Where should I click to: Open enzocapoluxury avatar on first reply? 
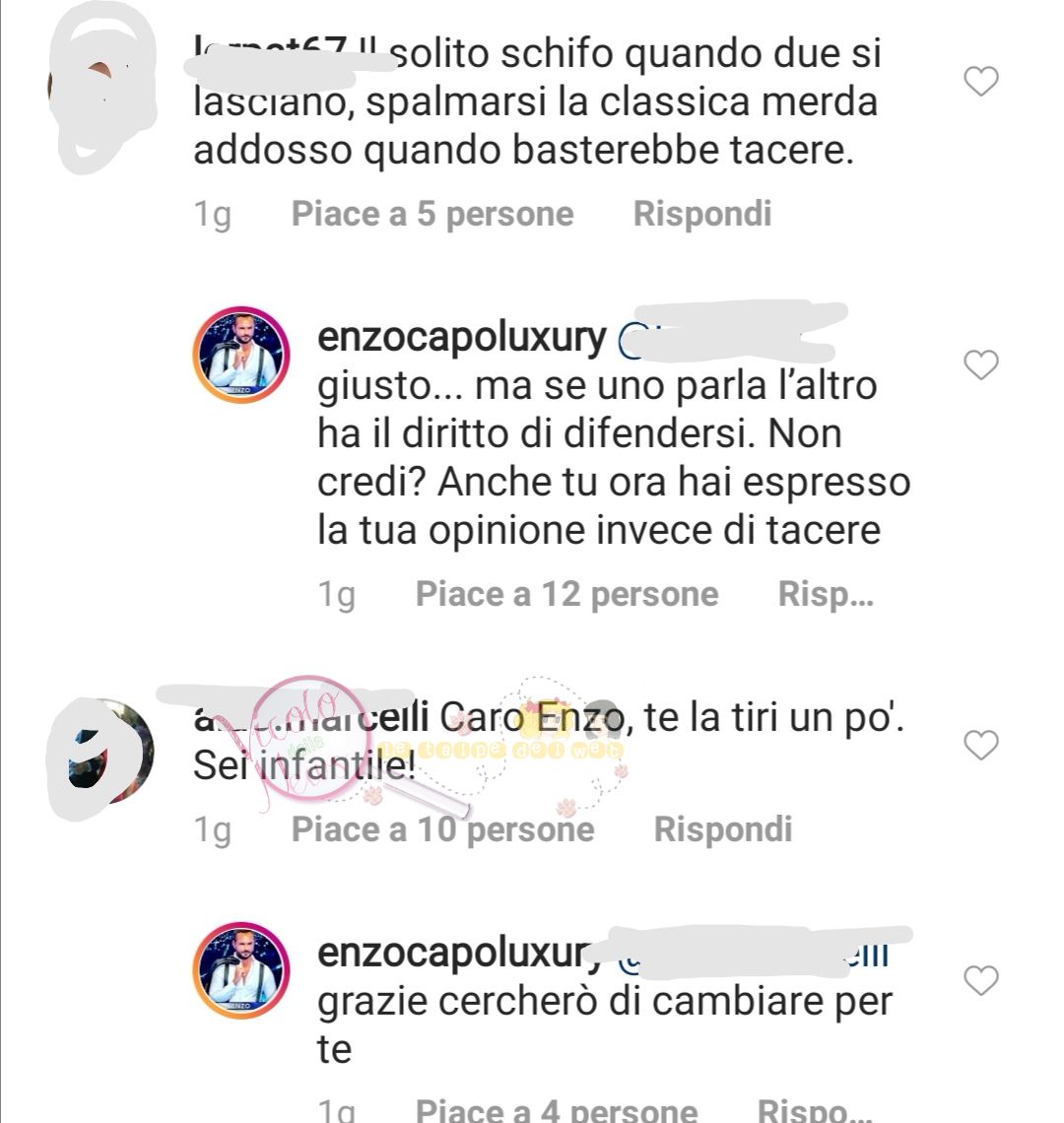[x=240, y=355]
